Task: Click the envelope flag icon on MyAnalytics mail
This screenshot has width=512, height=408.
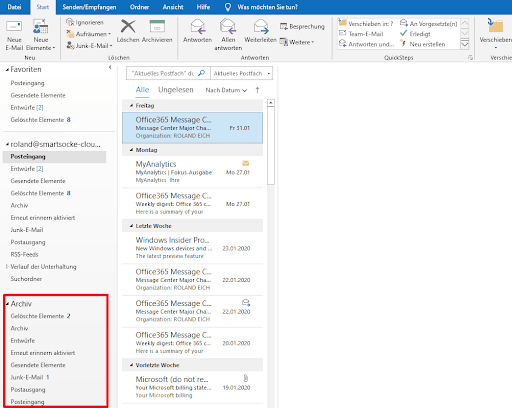Action: coord(246,163)
